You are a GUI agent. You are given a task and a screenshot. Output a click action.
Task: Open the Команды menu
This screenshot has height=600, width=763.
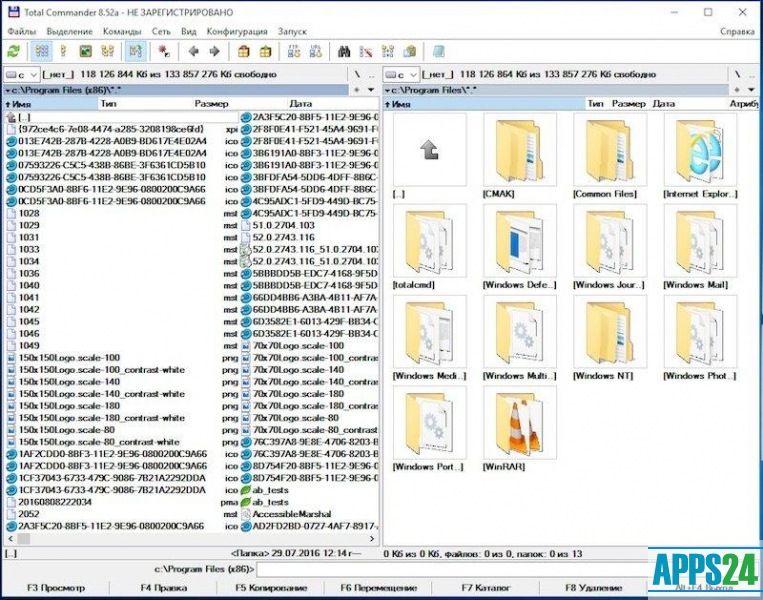122,32
